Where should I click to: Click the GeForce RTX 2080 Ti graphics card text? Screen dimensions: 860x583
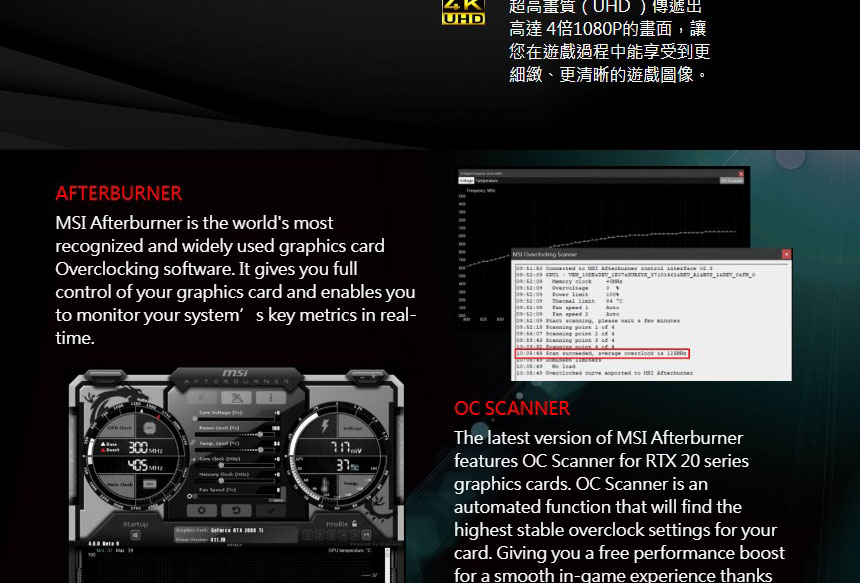click(x=237, y=530)
